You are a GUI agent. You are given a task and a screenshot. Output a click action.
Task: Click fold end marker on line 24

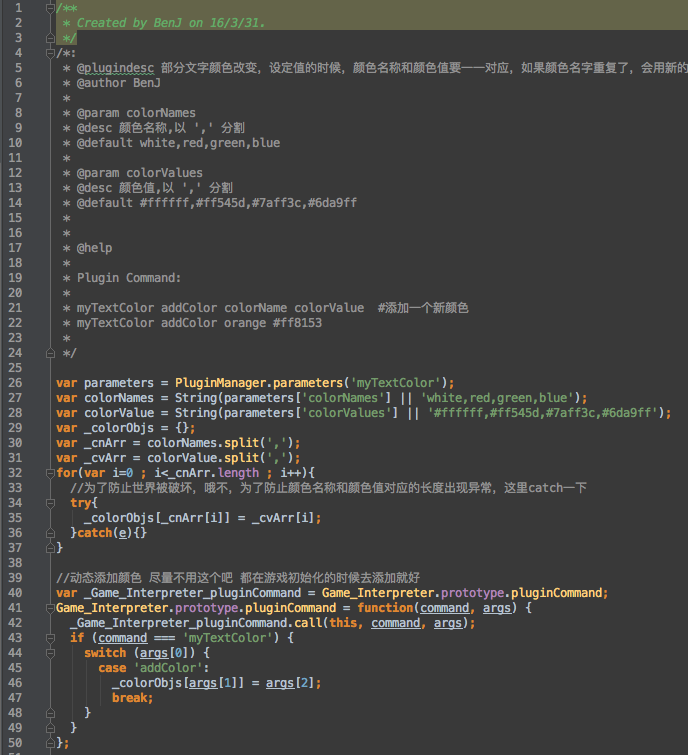50,353
